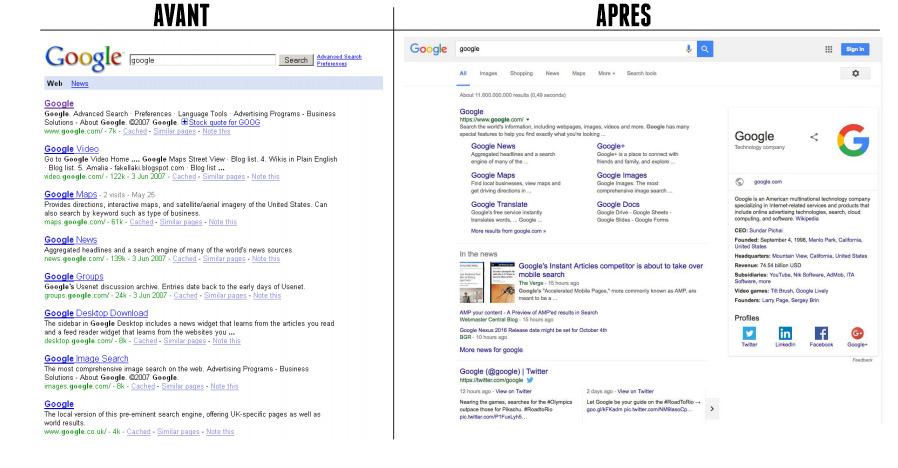Switch to the Shopping tab
This screenshot has height=468, width=898.
(521, 73)
